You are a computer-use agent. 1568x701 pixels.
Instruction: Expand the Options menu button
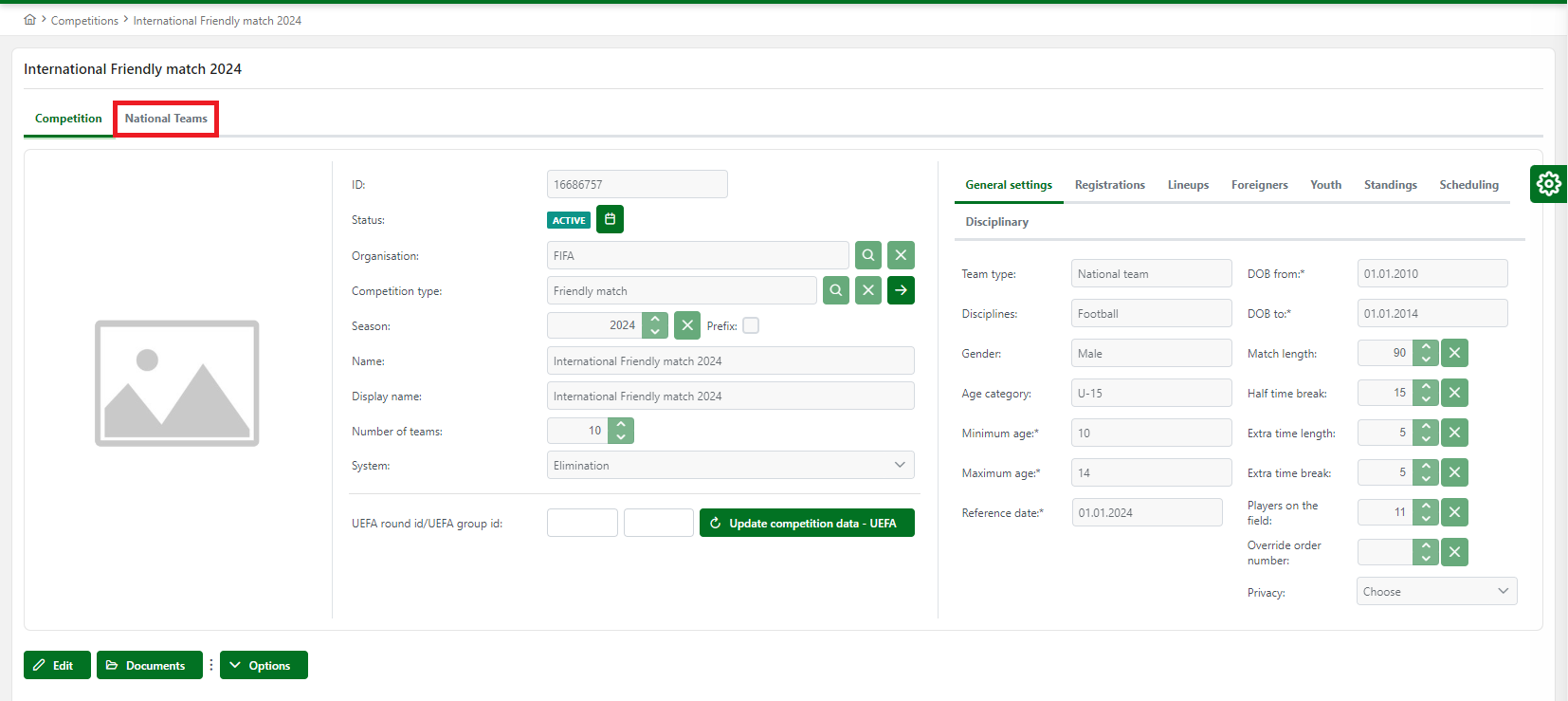click(264, 665)
